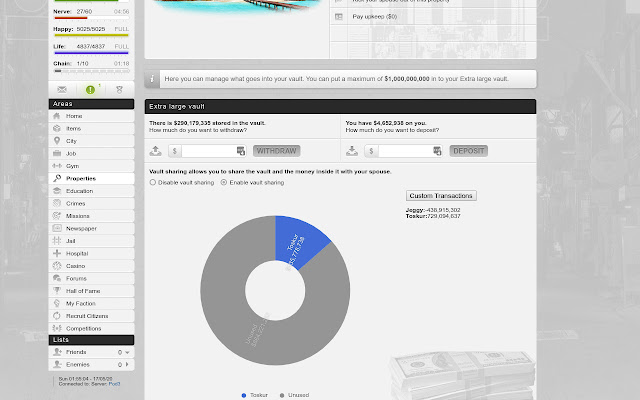640x400 pixels.
Task: Click the DEPOSIT button
Action: coord(469,151)
